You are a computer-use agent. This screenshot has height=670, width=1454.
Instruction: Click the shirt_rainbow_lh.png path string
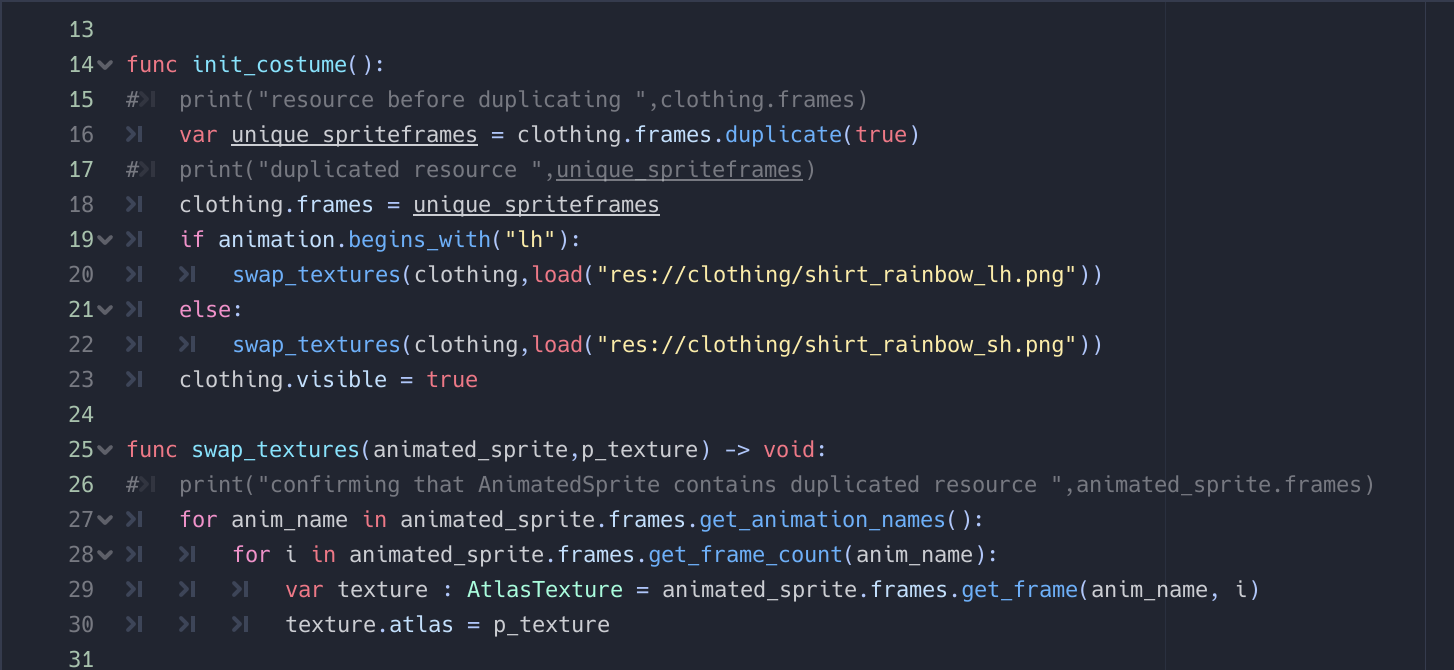837,275
